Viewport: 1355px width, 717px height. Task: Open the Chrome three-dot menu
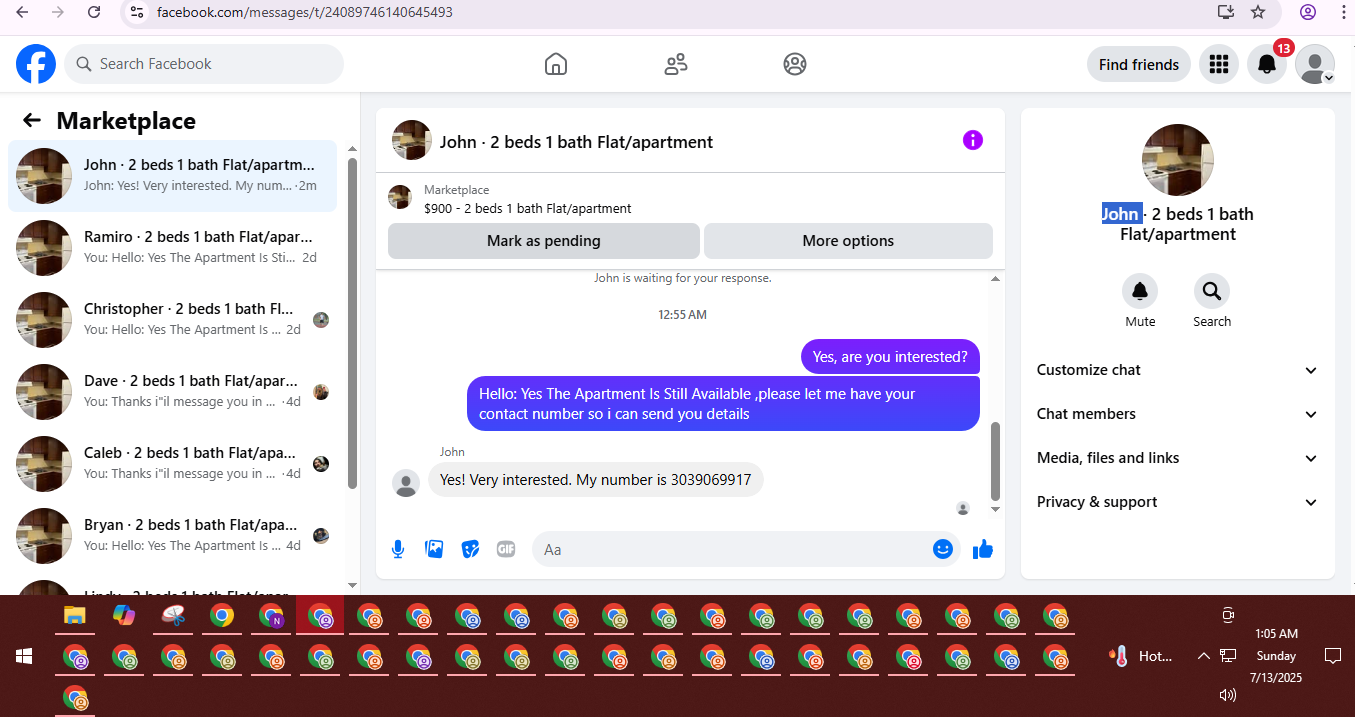click(x=1342, y=12)
